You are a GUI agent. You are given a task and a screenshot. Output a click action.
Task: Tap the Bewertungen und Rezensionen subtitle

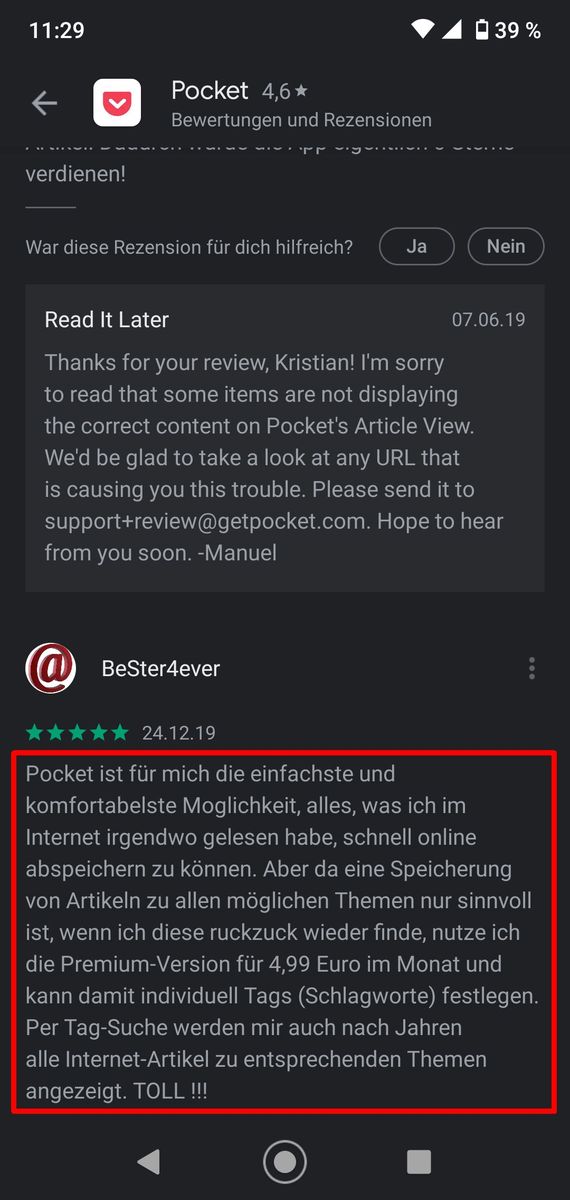pos(302,120)
